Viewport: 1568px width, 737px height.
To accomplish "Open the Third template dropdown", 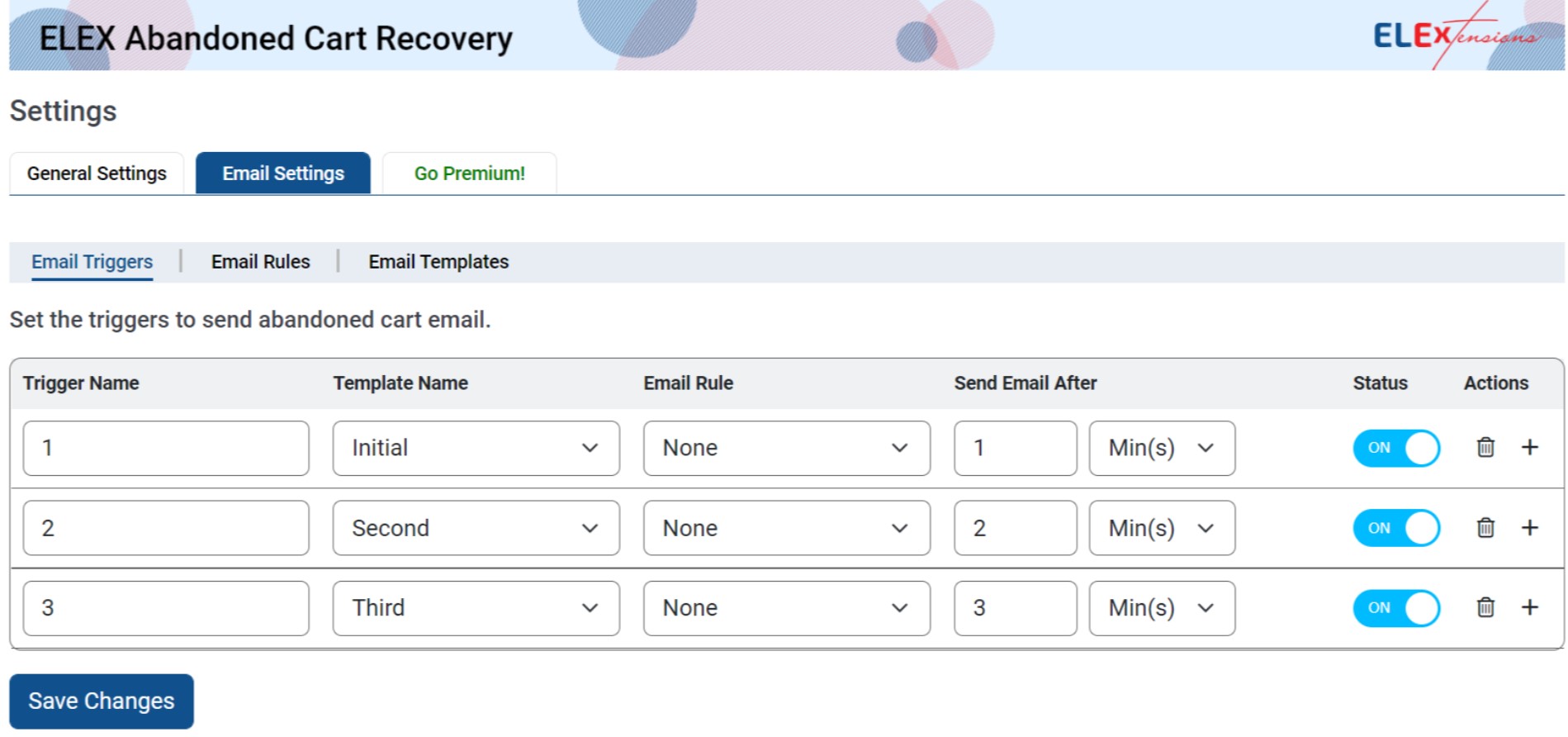I will tap(476, 608).
